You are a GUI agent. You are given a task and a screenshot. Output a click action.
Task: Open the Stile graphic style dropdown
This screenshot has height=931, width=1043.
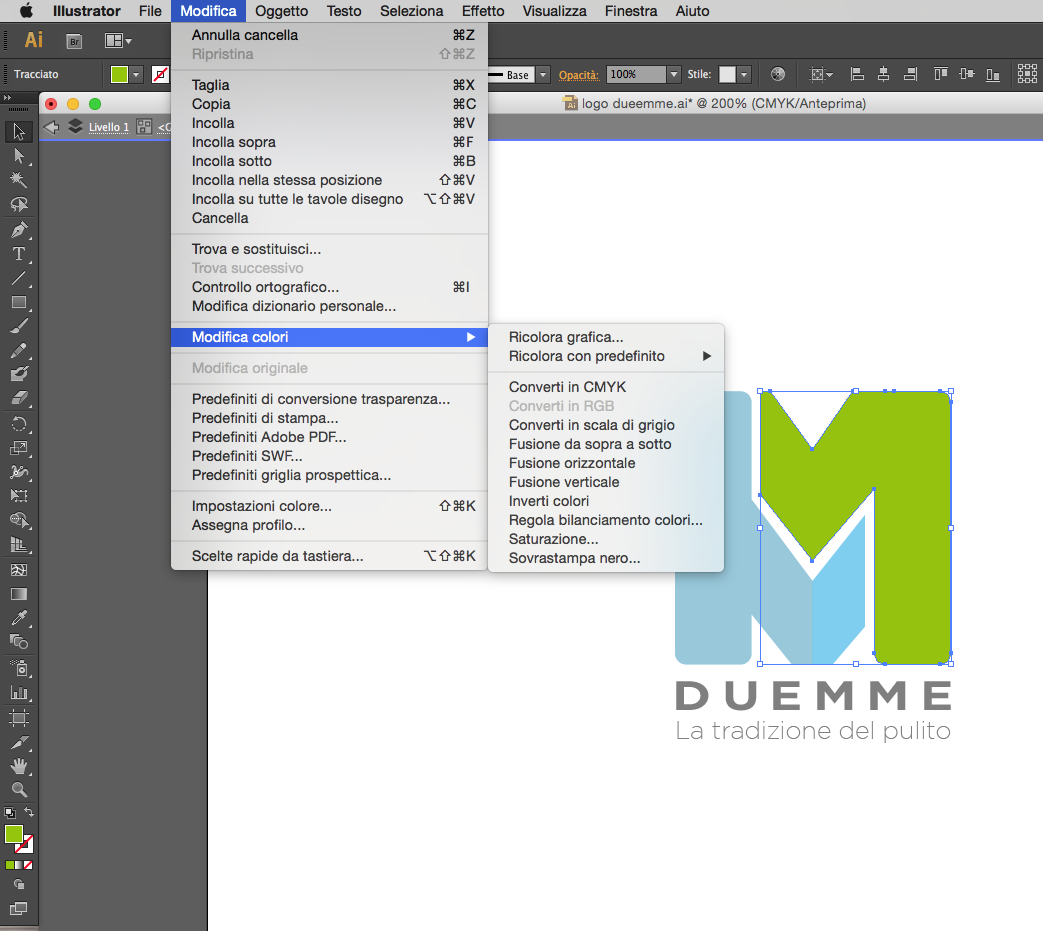[x=744, y=74]
